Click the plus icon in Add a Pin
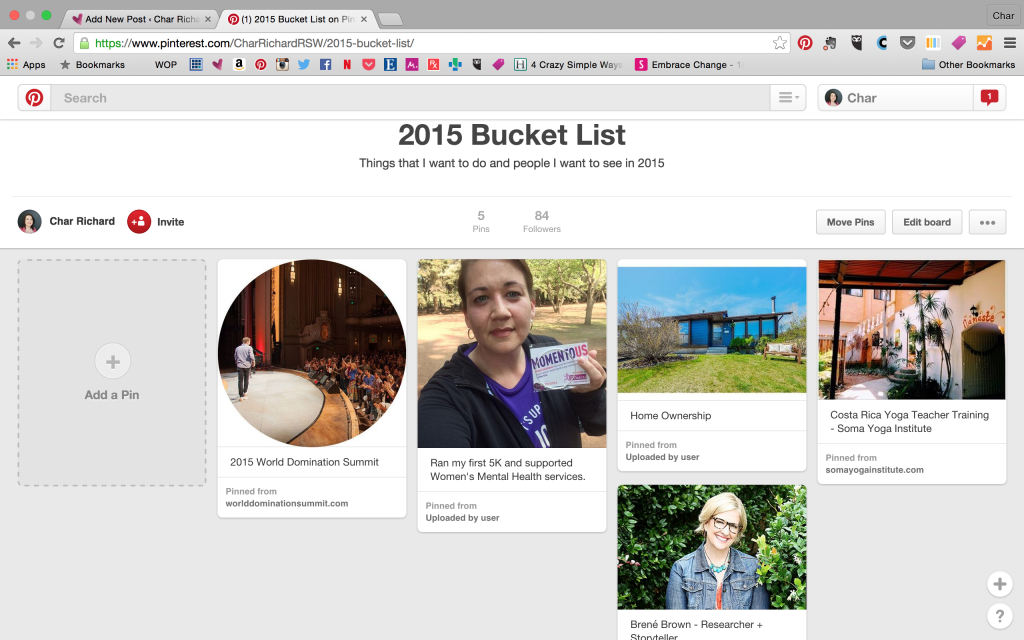Viewport: 1024px width, 640px height. point(112,361)
